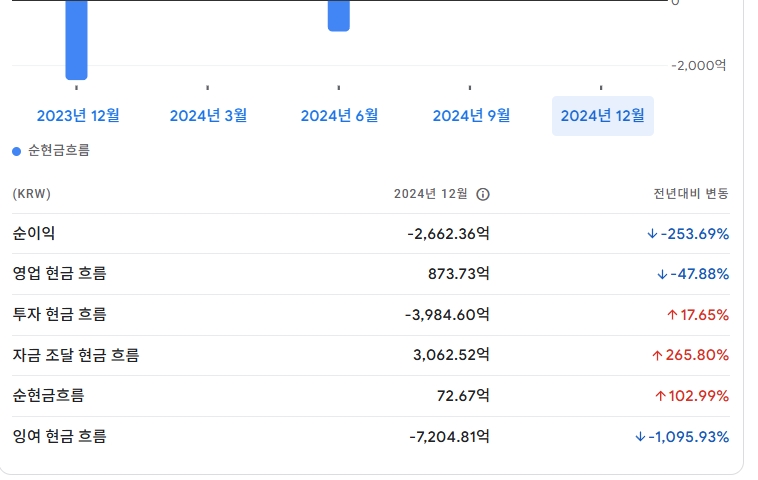Open info icon beside 2024년 12월 header
The image size is (758, 480).
click(x=482, y=194)
